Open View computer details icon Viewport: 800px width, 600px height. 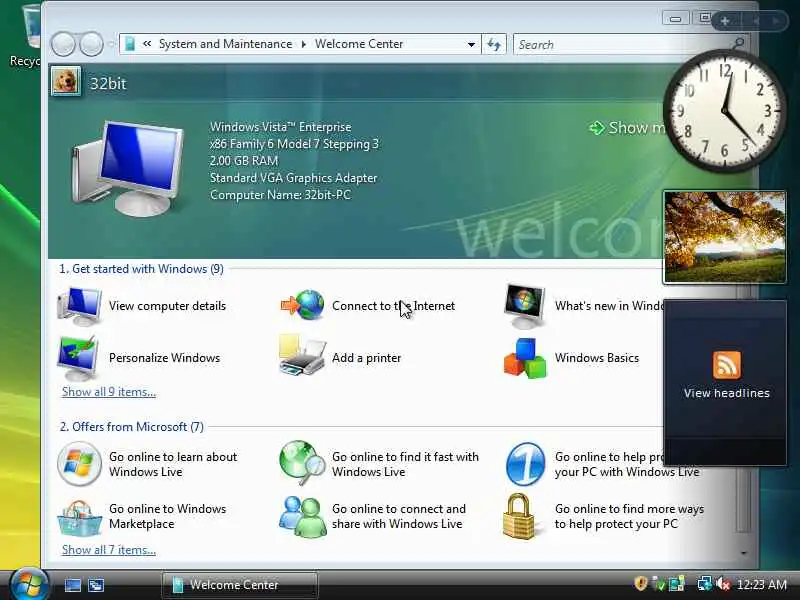tap(80, 306)
